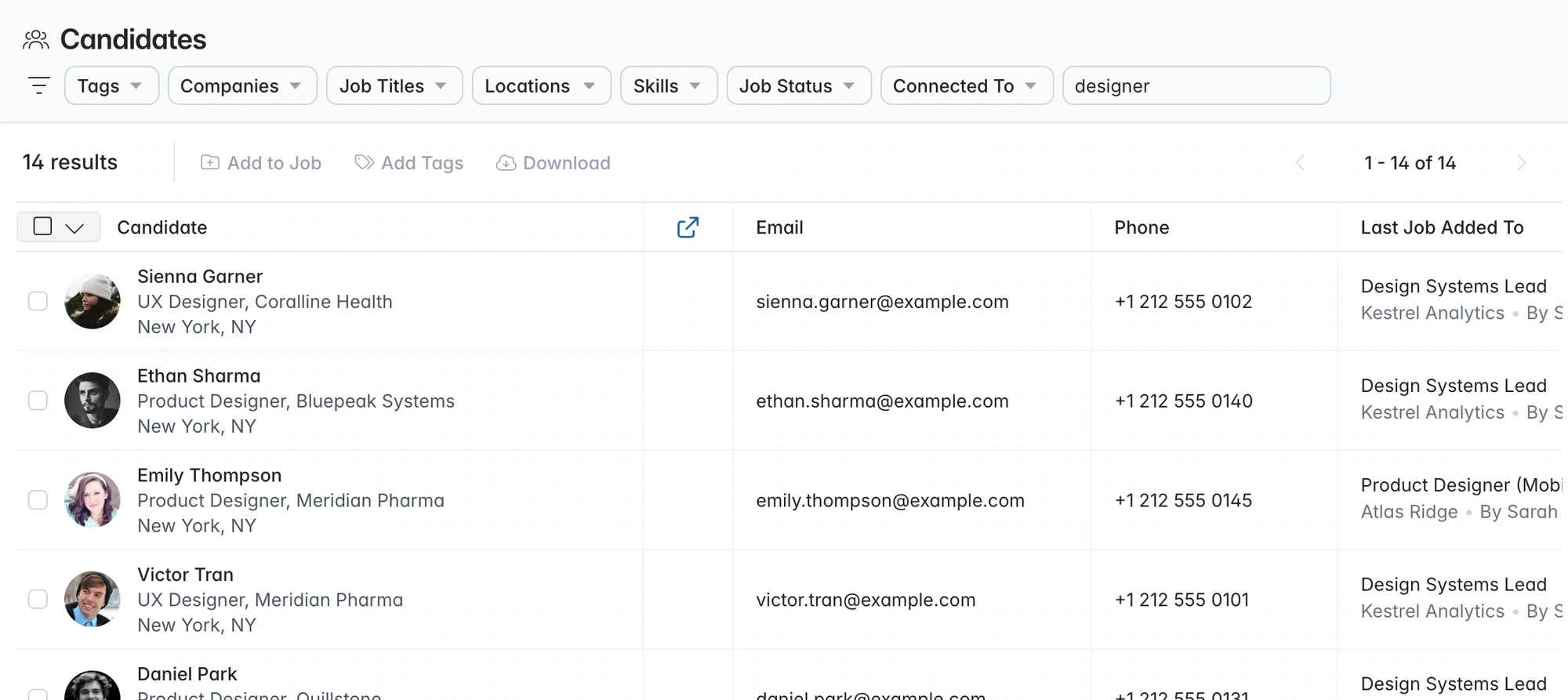Click the Add to Job icon
Viewport: 1568px width, 700px height.
coord(210,162)
